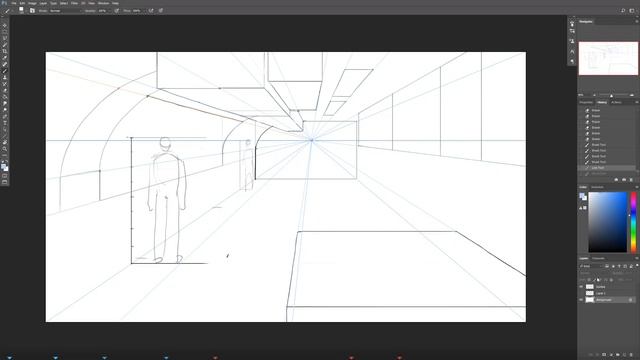The width and height of the screenshot is (640, 360).
Task: Filter layers by pixel layers
Action: click(607, 266)
